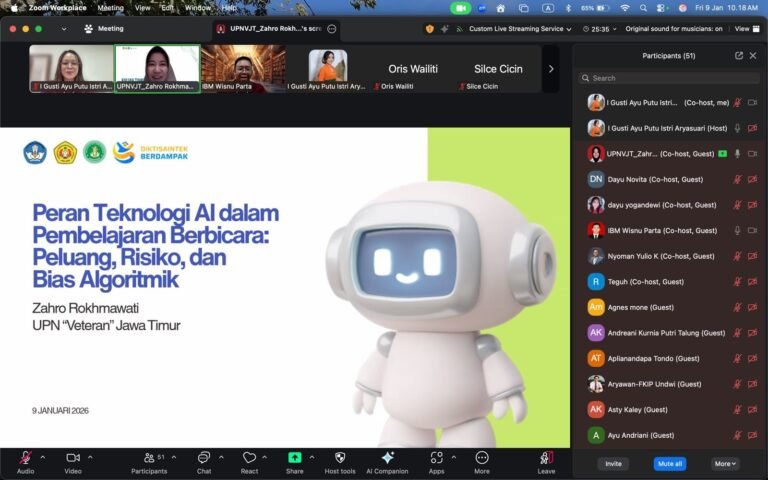Toggle the Video camera on

point(73,457)
